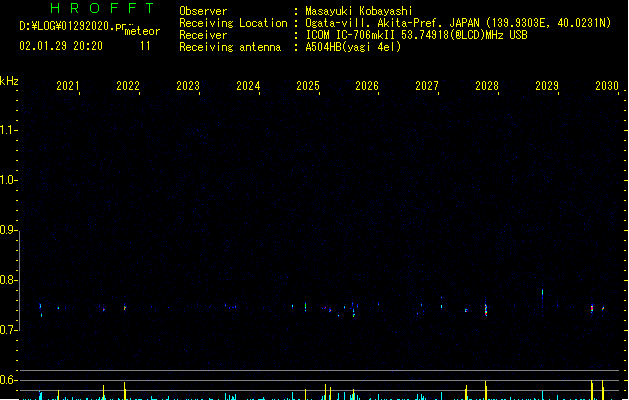Click the 1.1 kHz frequency label

7,130
